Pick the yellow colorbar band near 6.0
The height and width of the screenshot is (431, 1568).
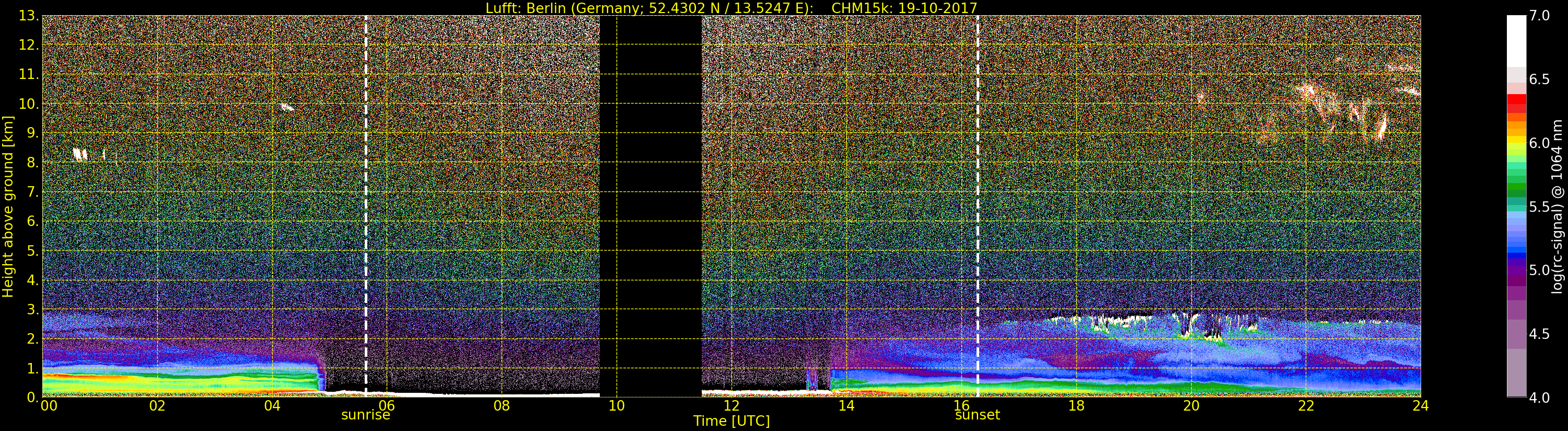click(1516, 144)
